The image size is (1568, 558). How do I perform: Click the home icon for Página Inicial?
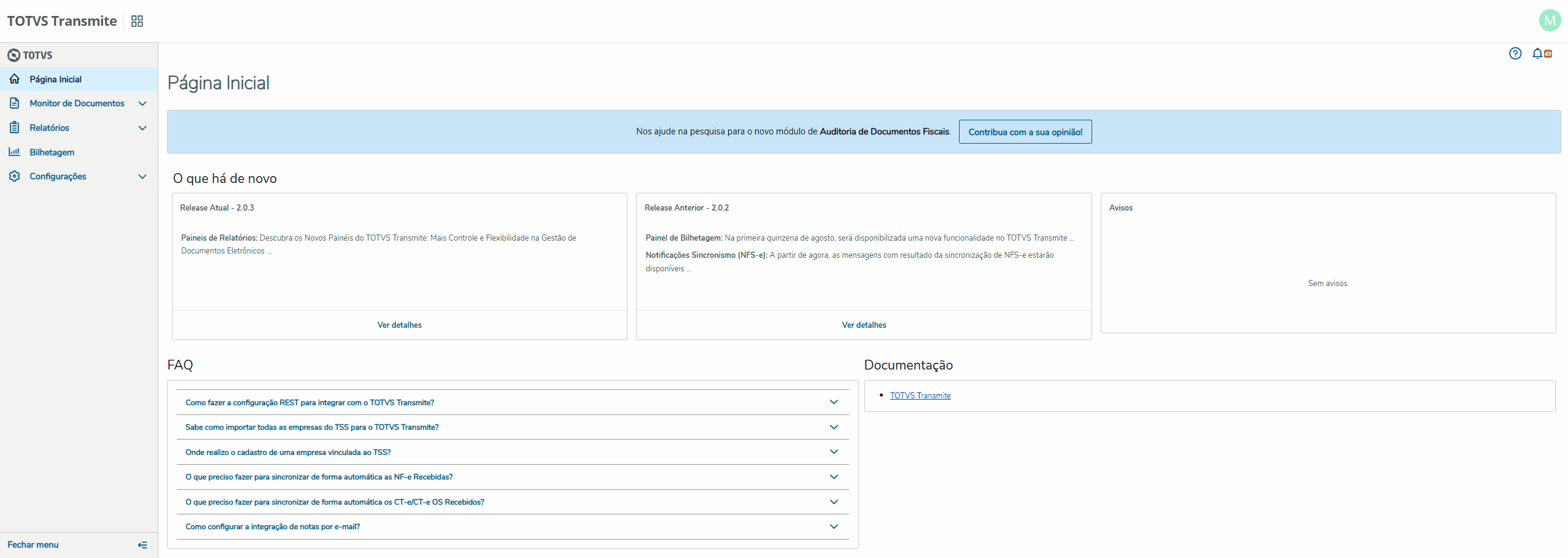click(x=15, y=79)
